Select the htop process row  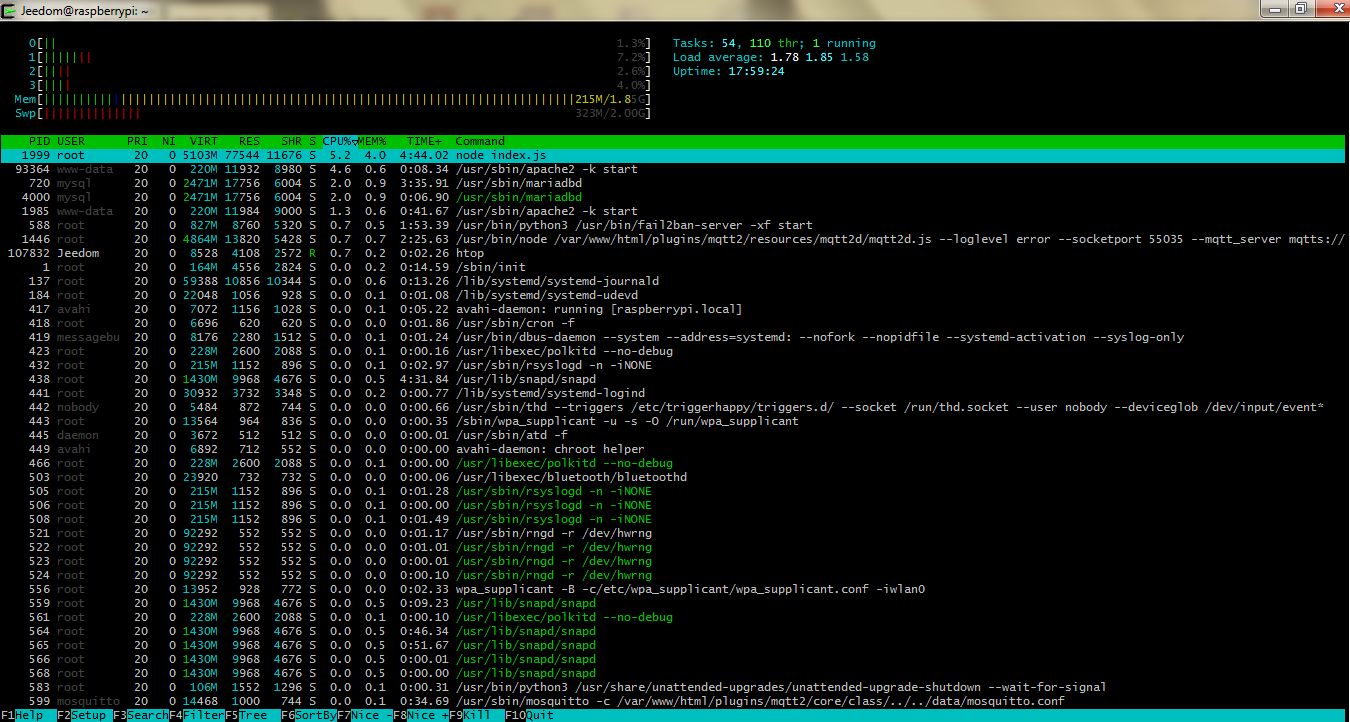(x=673, y=253)
